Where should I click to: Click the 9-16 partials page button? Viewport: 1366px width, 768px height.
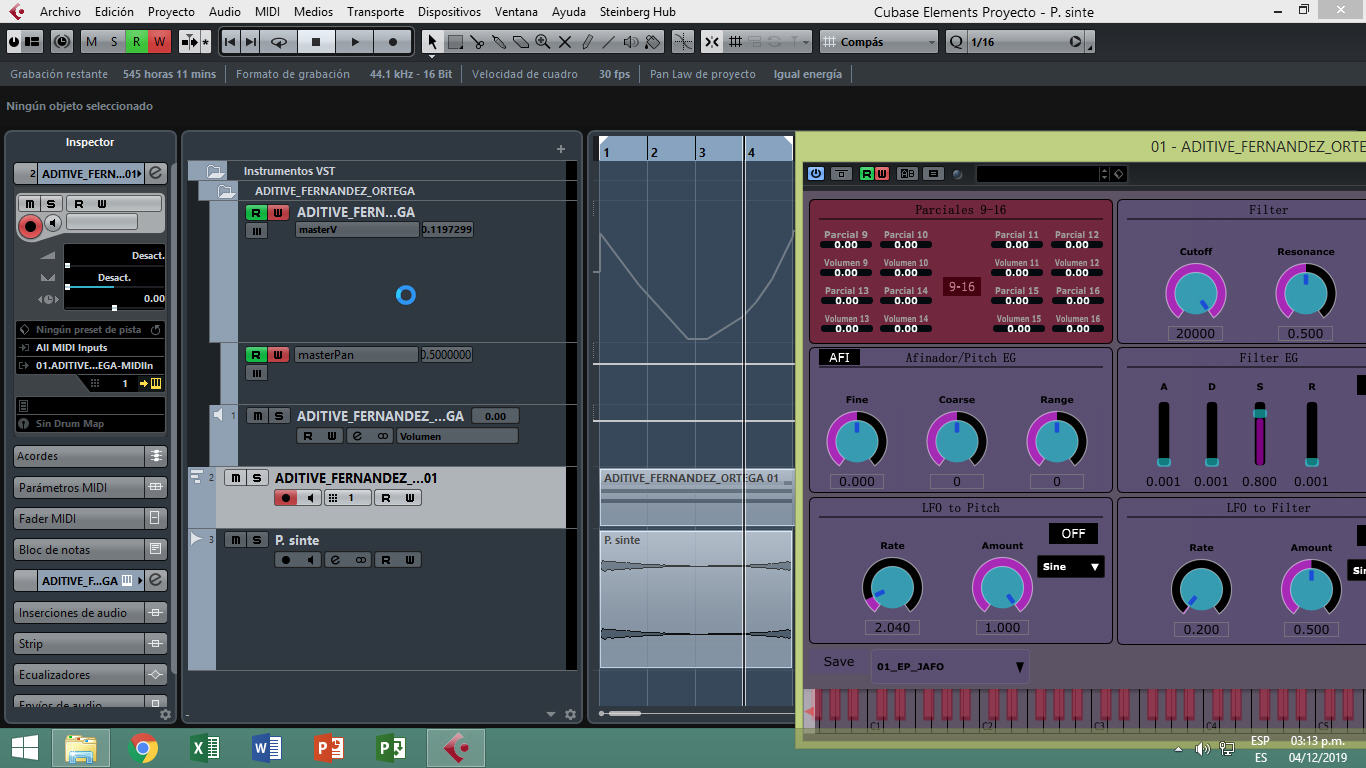[961, 287]
